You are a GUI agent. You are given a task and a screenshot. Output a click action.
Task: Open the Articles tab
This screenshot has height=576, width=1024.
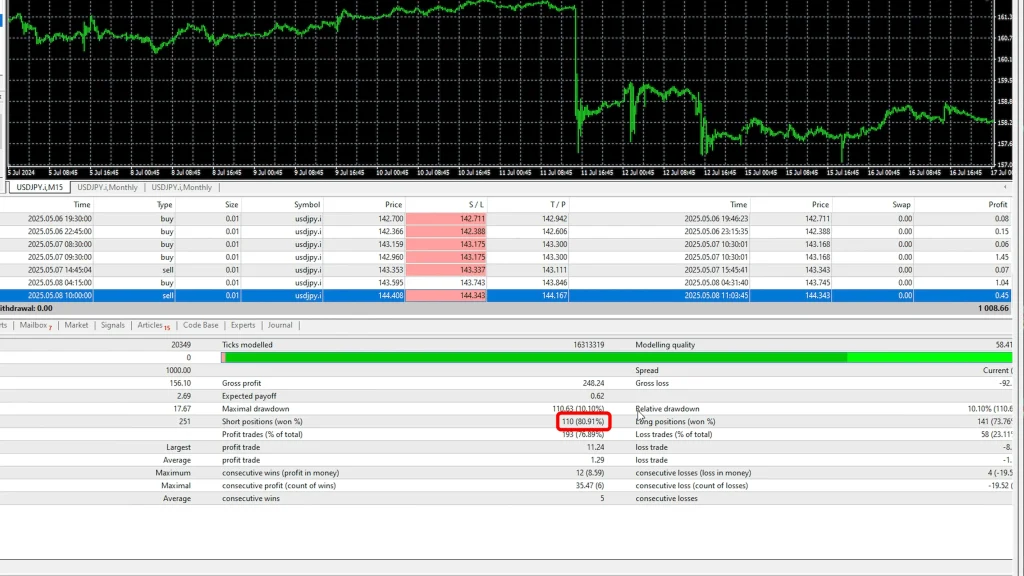[153, 325]
